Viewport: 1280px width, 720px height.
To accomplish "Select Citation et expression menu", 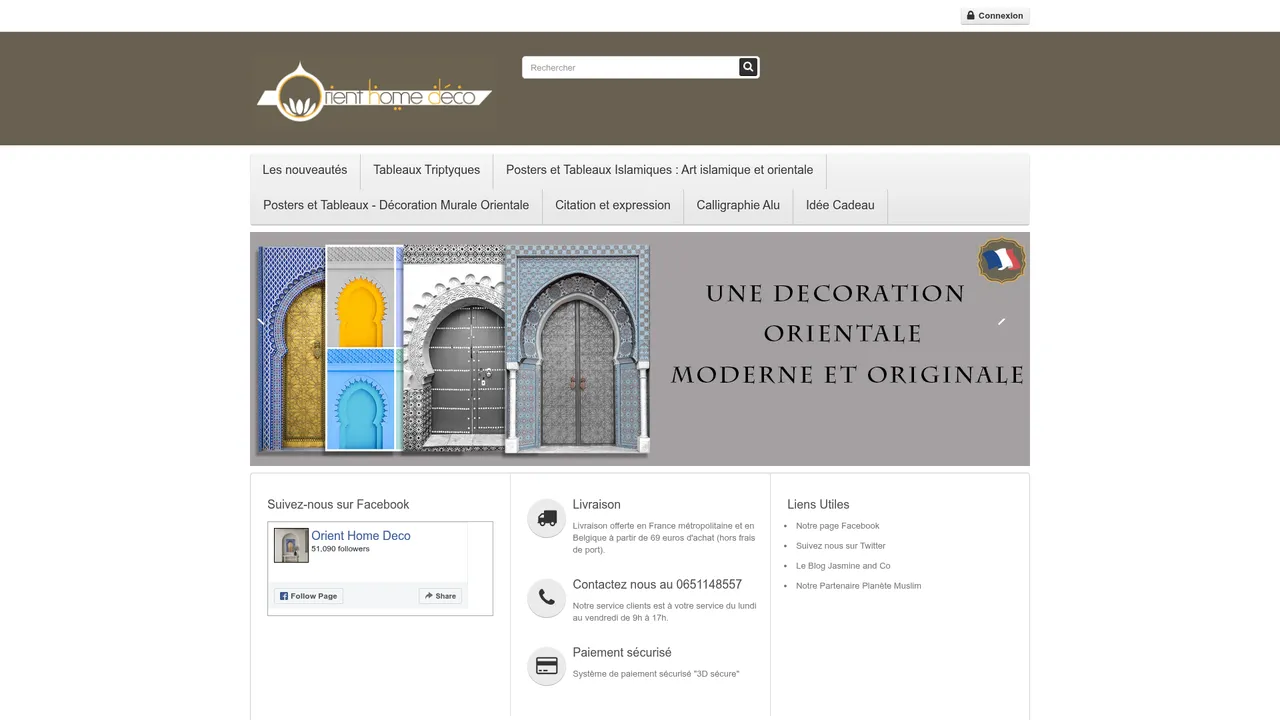I will [x=613, y=205].
